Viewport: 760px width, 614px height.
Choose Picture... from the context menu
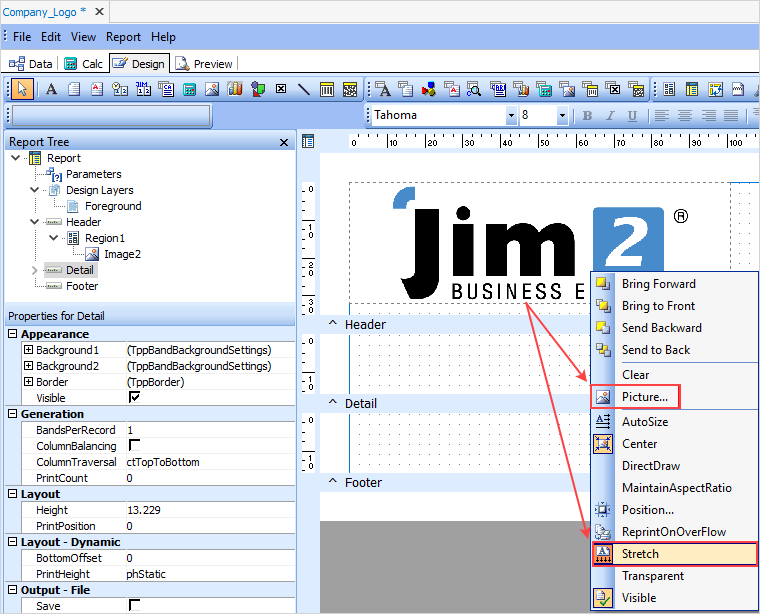(x=645, y=398)
